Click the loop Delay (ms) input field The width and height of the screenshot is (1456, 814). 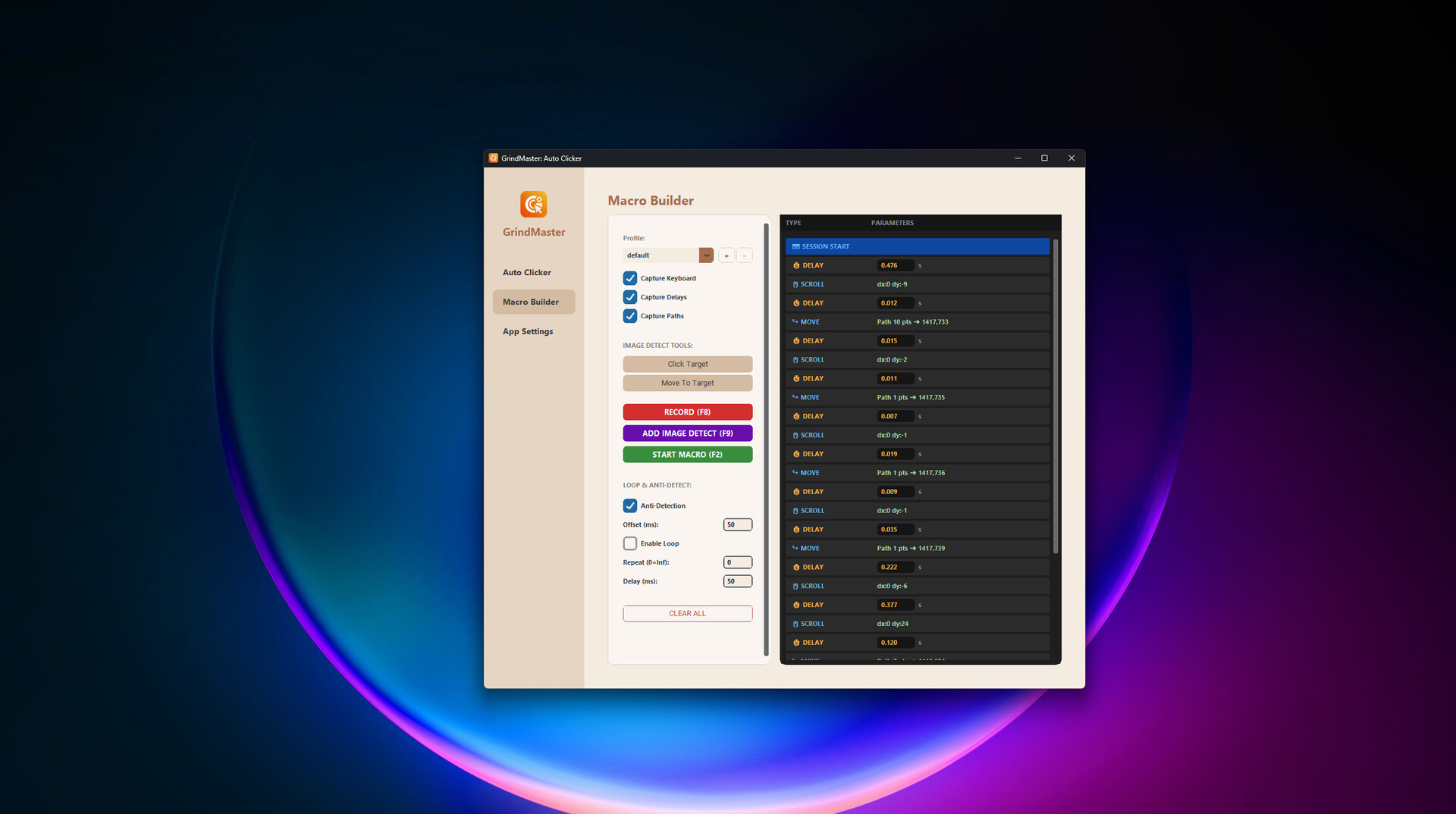(738, 581)
